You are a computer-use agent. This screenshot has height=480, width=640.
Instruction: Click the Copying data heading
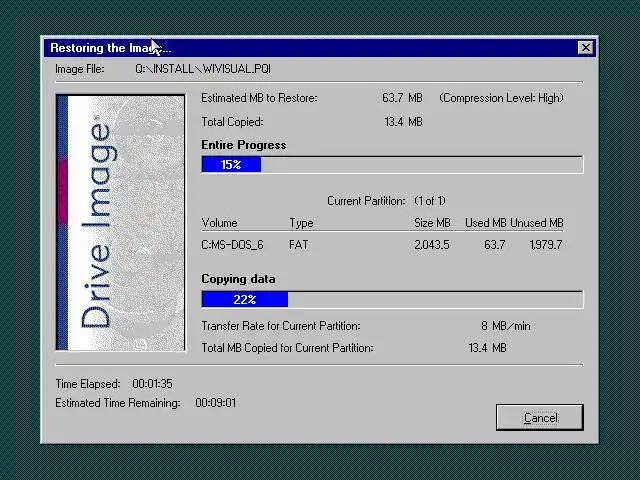tap(238, 279)
